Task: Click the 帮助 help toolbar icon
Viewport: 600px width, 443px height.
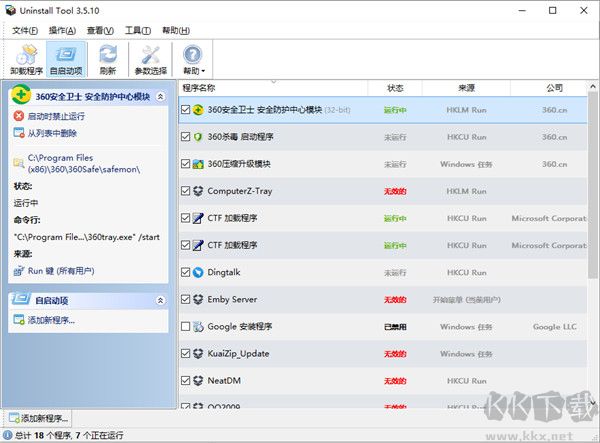Action: click(x=191, y=55)
